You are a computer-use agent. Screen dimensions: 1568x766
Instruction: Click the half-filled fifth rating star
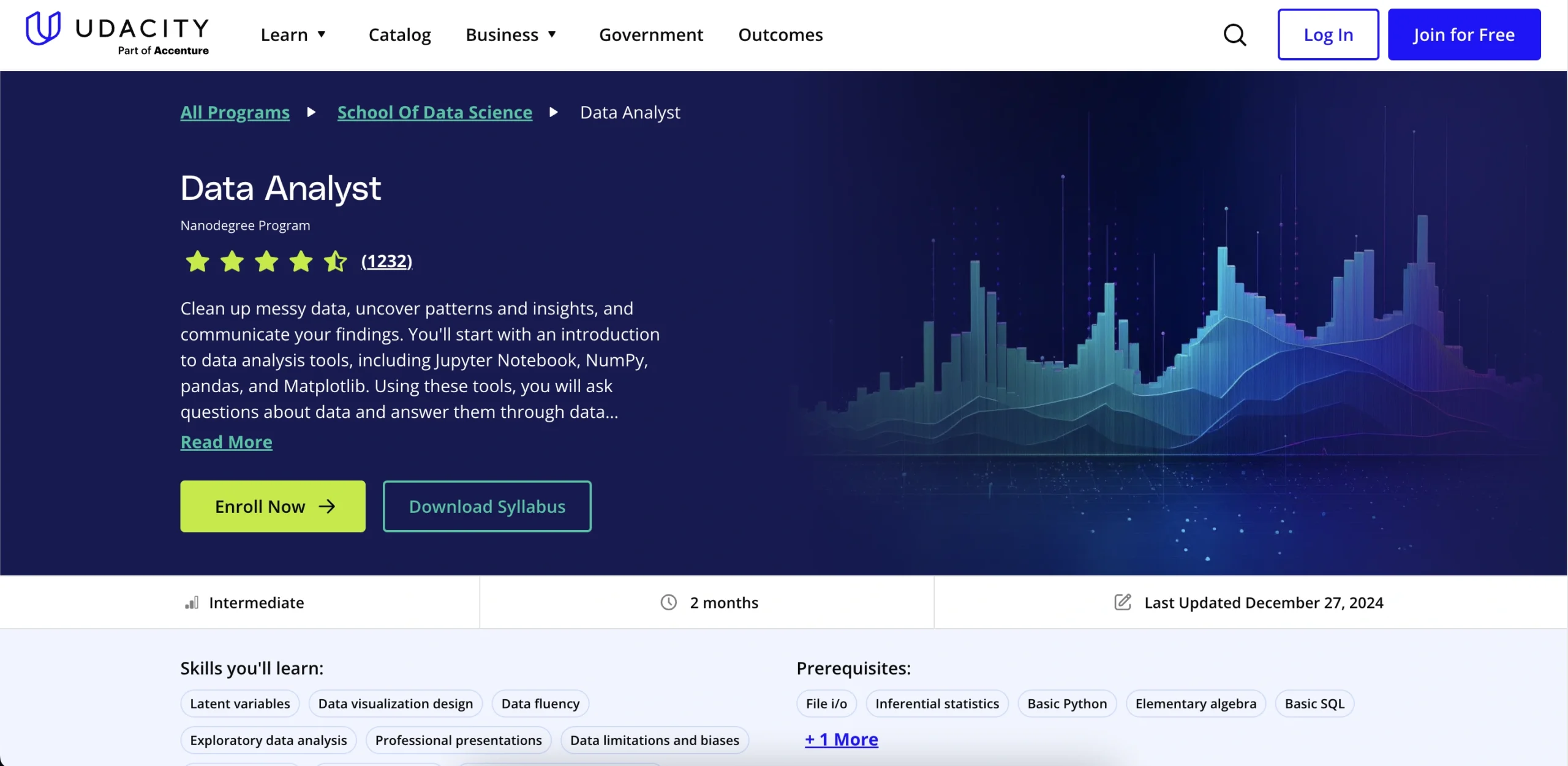tap(336, 261)
